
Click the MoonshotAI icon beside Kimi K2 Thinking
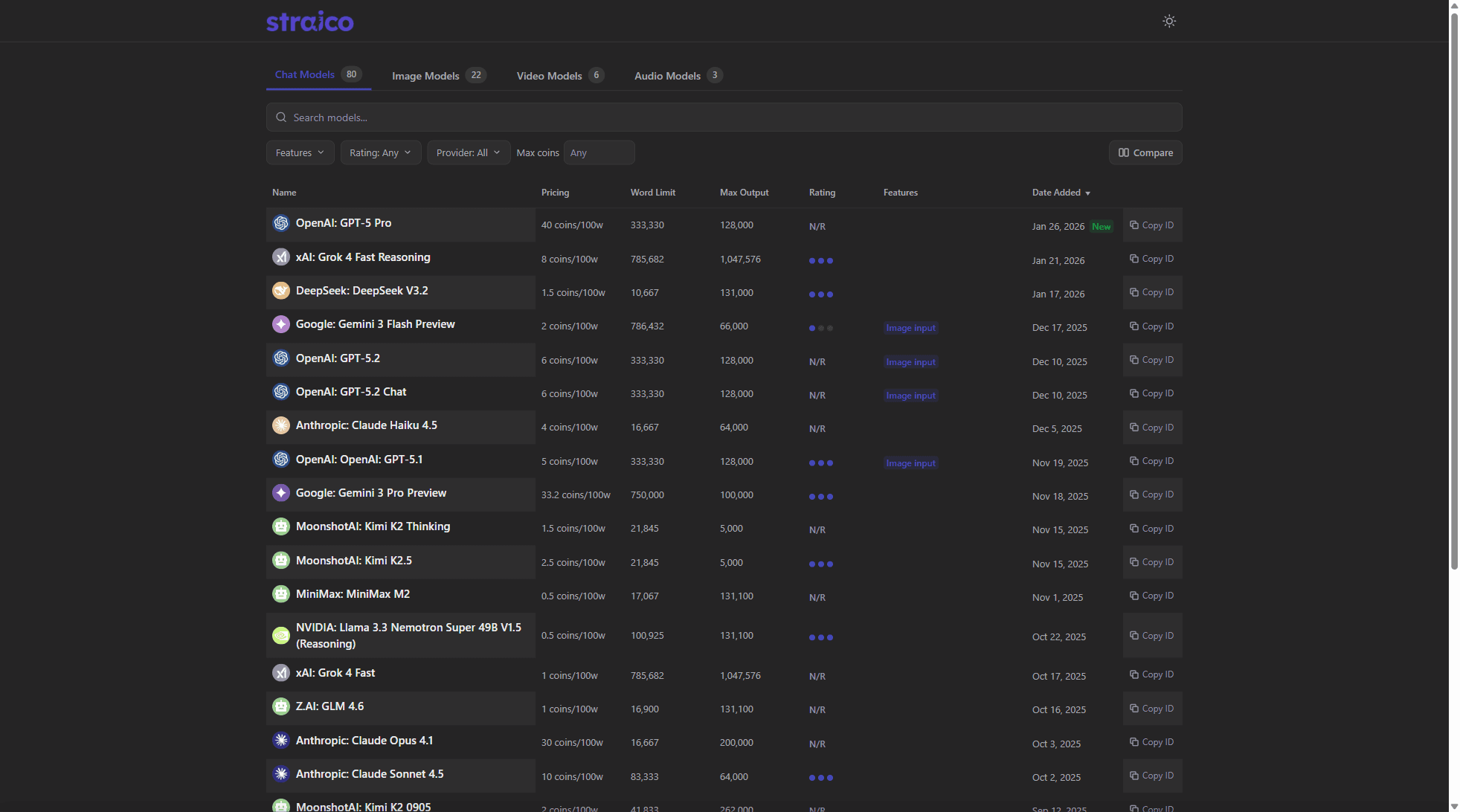pos(281,526)
